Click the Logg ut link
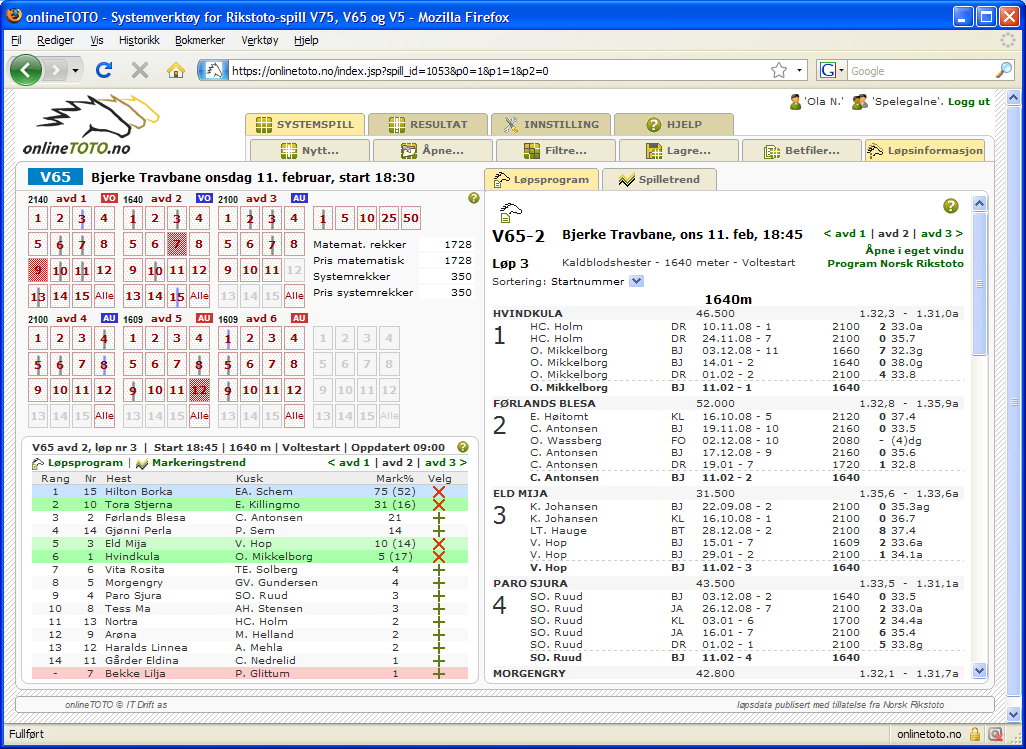1026x749 pixels. 969,101
